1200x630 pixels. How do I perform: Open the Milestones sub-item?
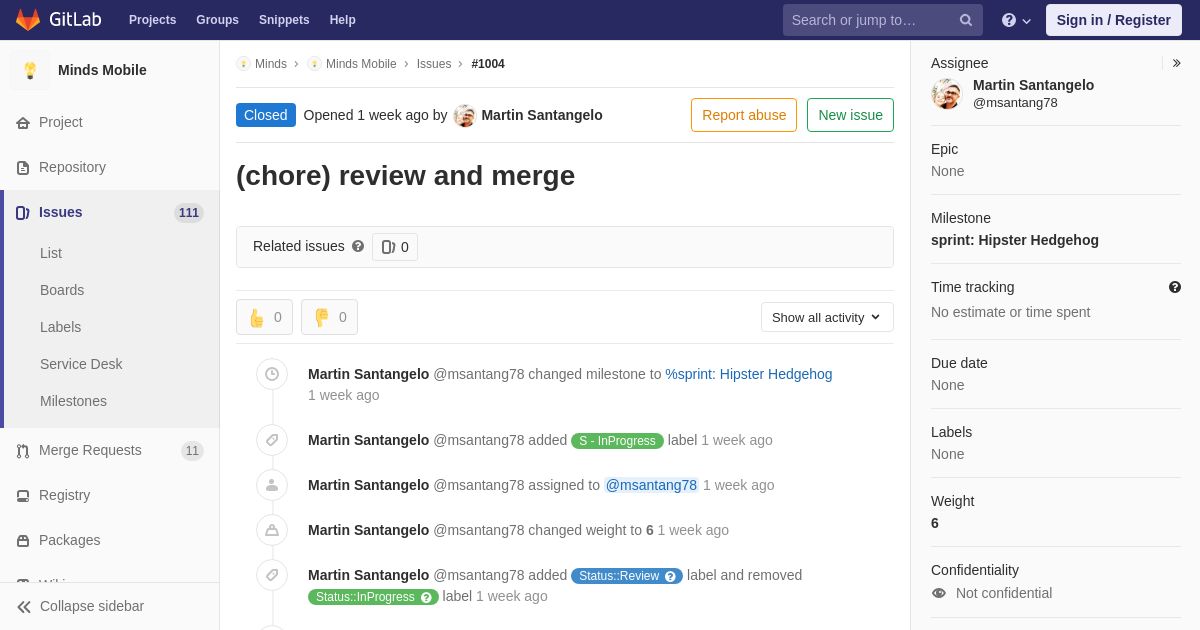pyautogui.click(x=73, y=401)
